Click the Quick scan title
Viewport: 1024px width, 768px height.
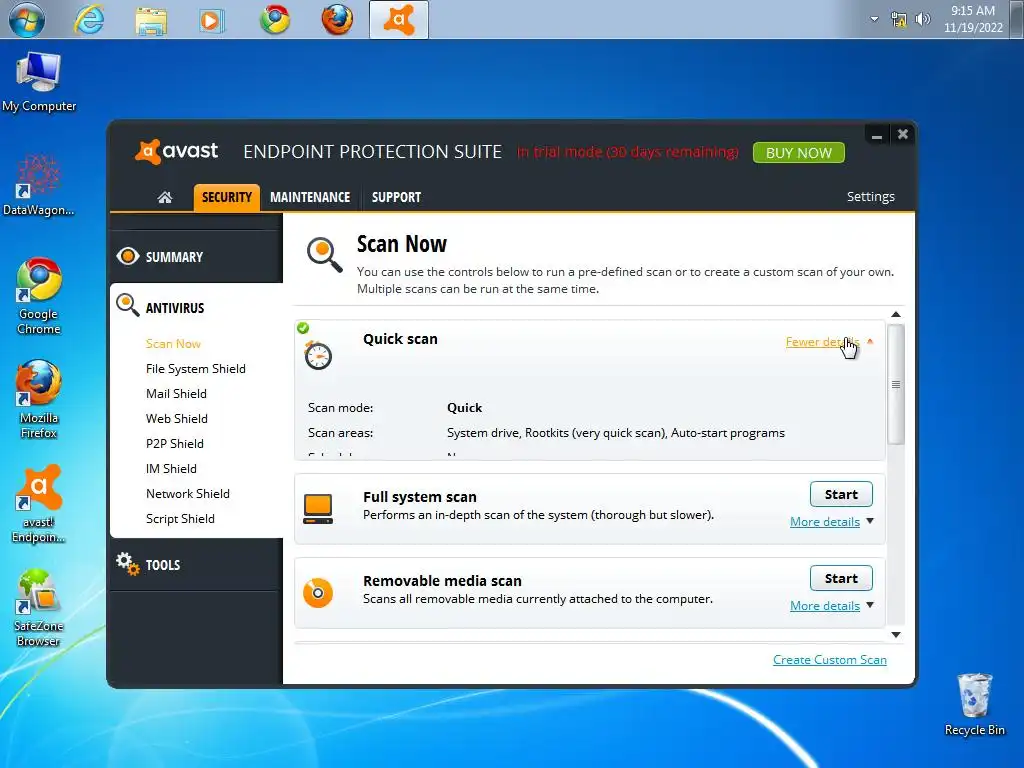400,339
